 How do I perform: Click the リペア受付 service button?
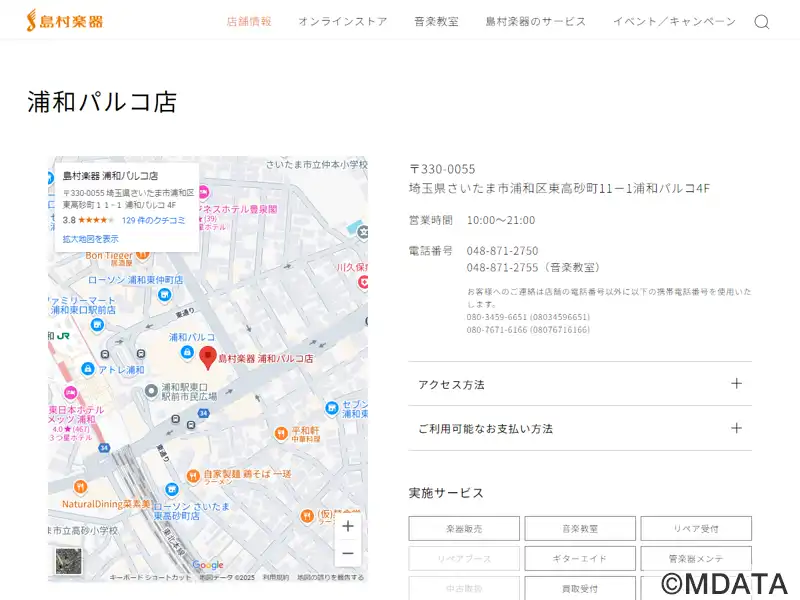696,529
